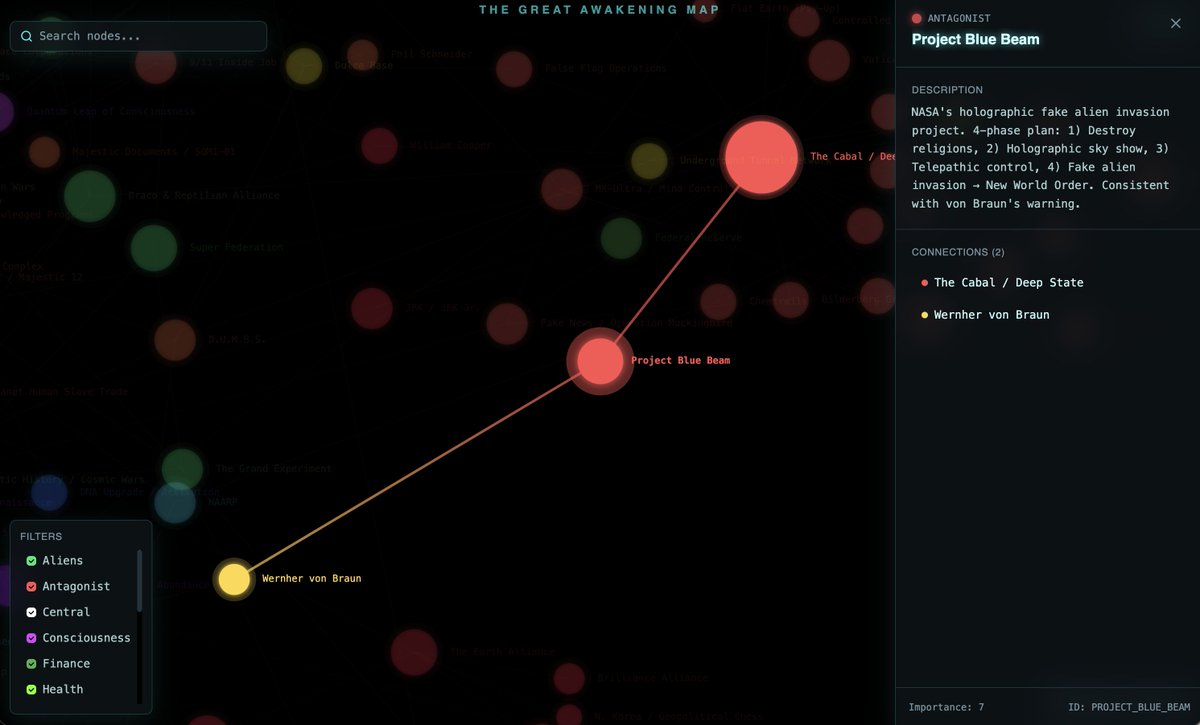Select The Cabal / Deep State node circle

(762, 157)
